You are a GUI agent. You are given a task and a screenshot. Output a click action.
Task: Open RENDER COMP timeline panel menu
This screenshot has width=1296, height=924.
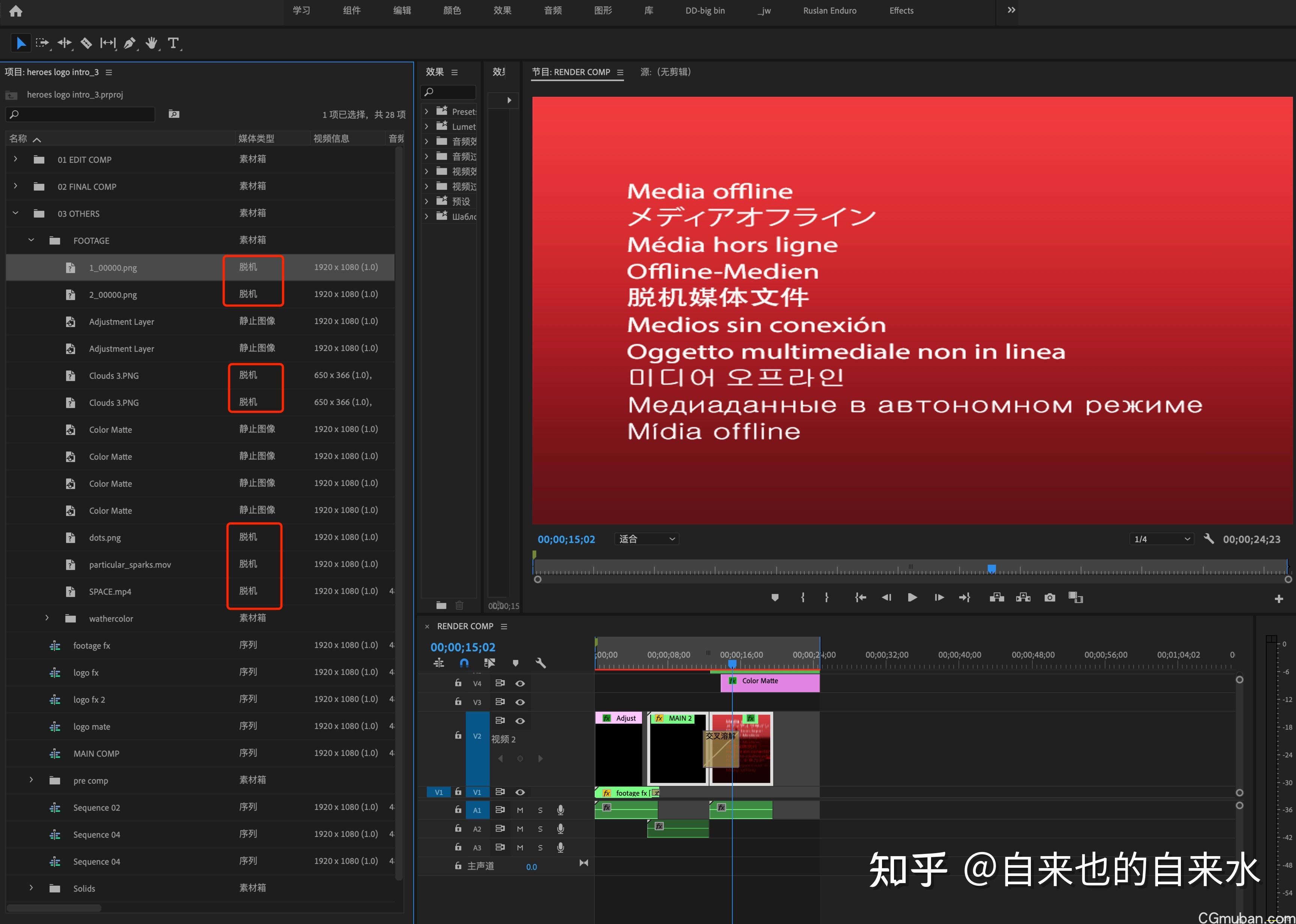click(x=504, y=626)
